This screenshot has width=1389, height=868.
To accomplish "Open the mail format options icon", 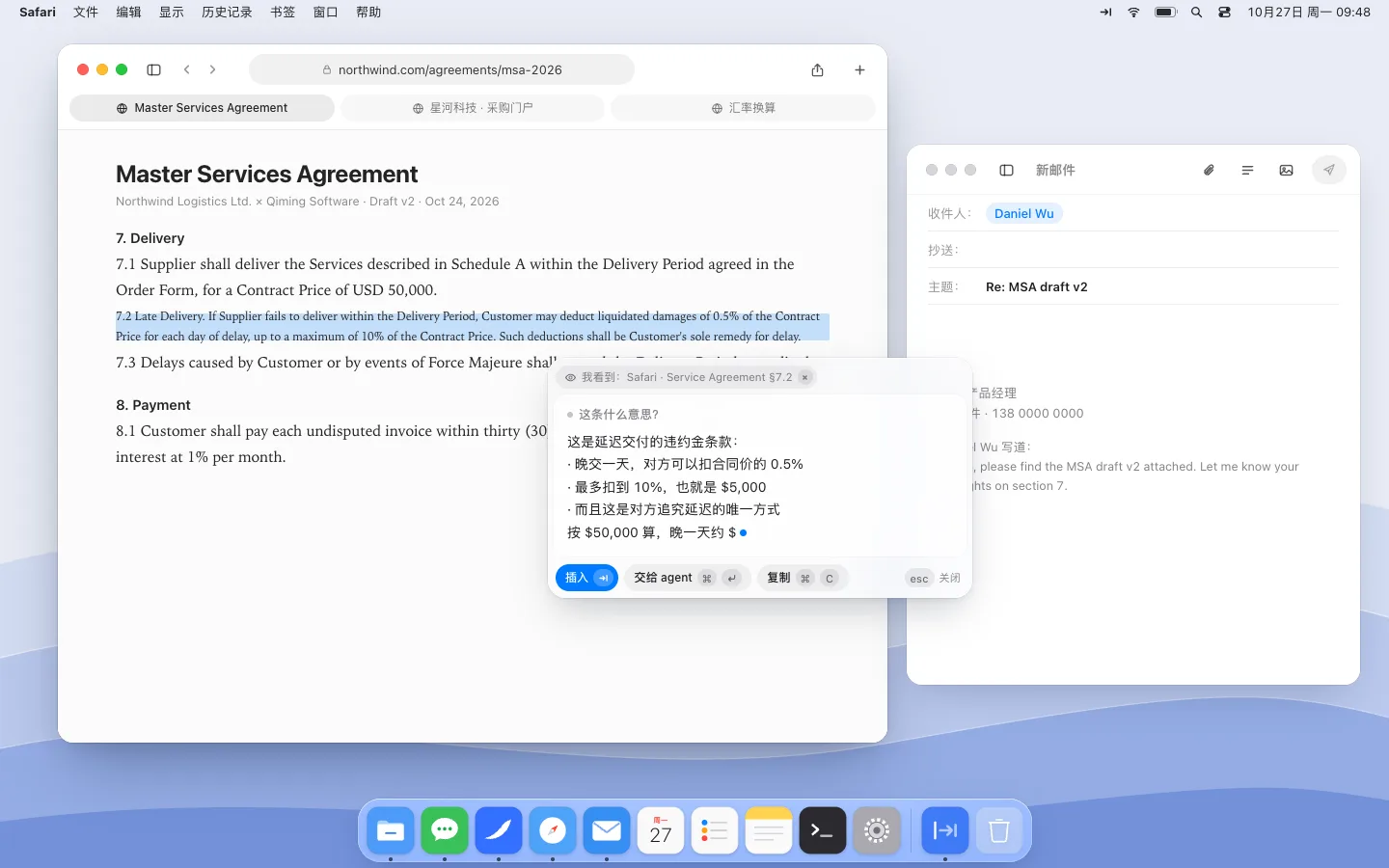I will coord(1247,170).
